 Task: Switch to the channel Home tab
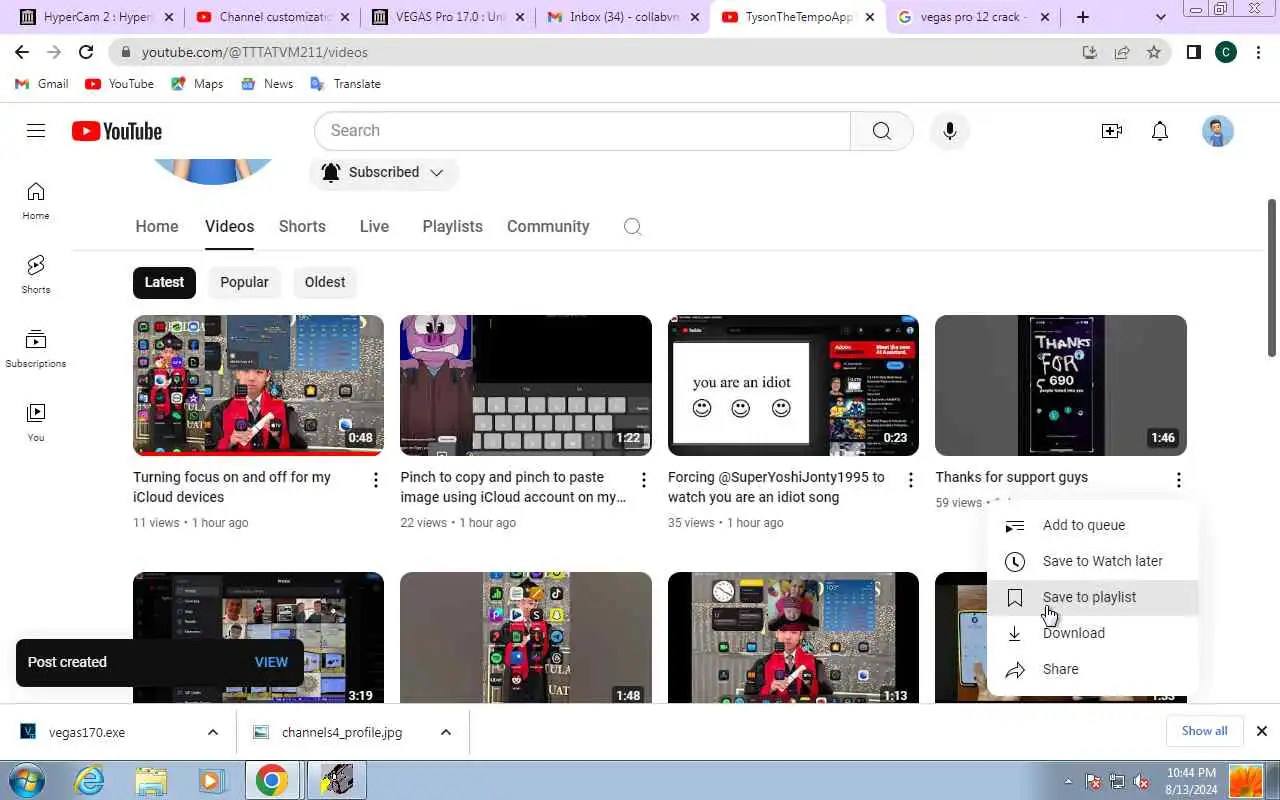click(157, 226)
